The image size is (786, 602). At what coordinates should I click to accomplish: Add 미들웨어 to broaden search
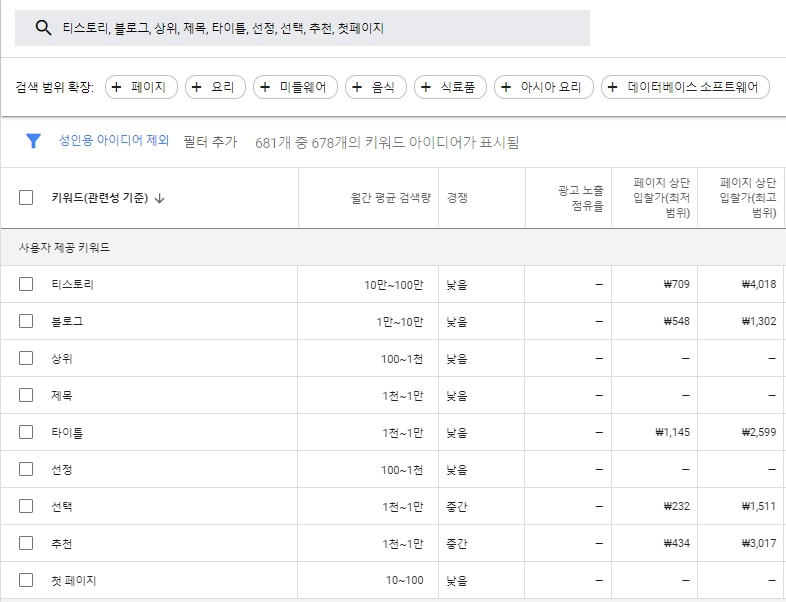click(x=295, y=87)
